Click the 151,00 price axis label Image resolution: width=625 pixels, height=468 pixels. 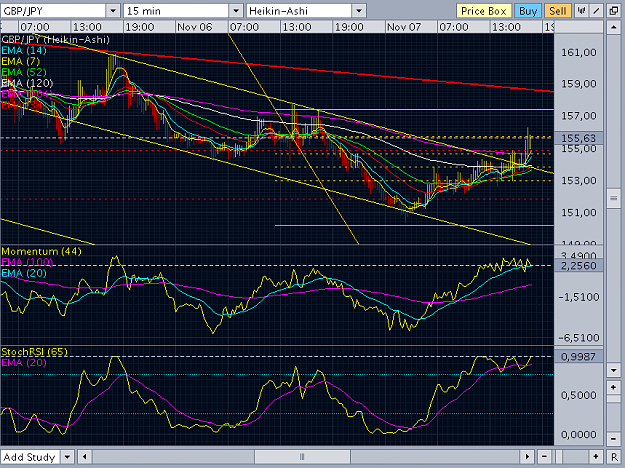tap(579, 212)
